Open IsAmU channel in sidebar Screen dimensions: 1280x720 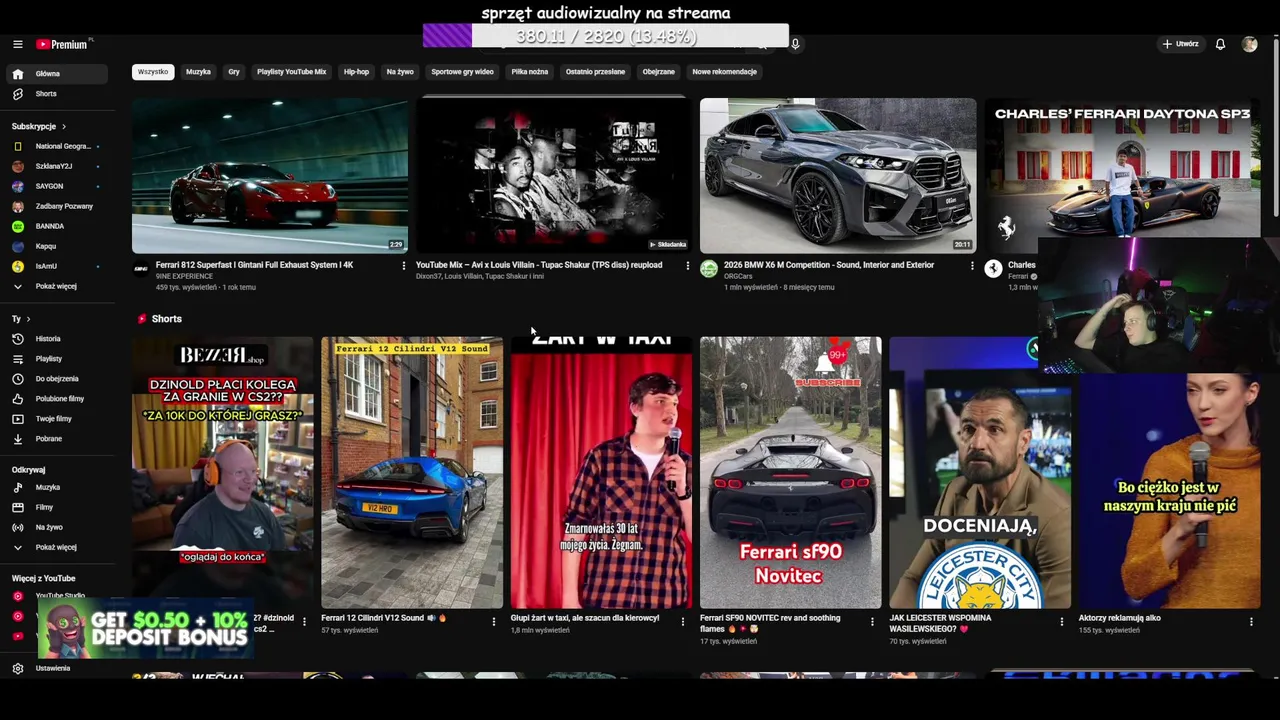[x=56, y=266]
